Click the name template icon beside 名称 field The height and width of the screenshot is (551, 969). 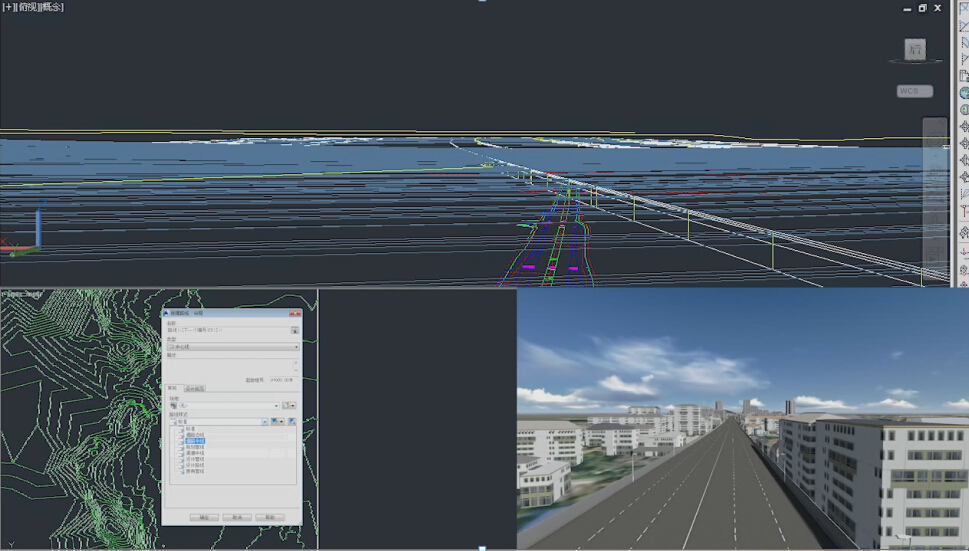[x=295, y=329]
